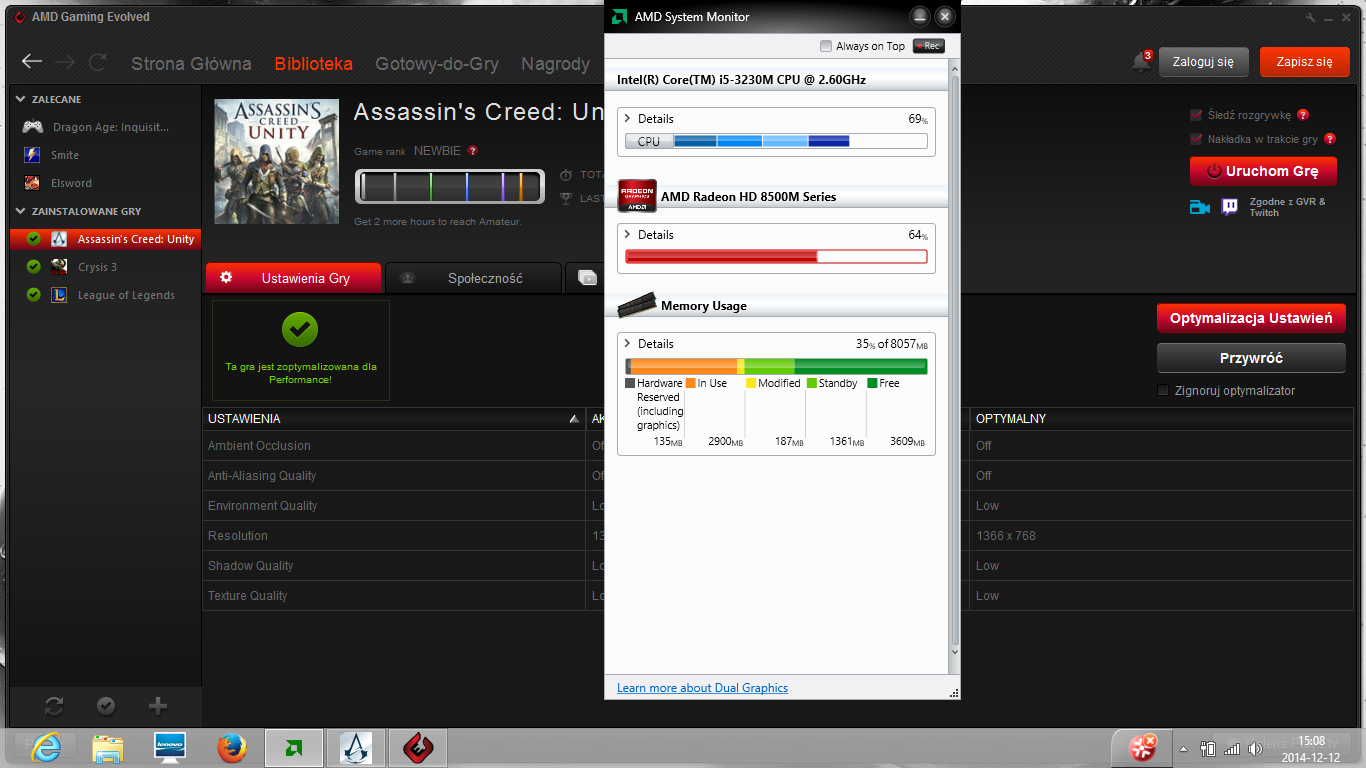Click the CPU usage bar
This screenshot has height=768, width=1366.
[776, 141]
